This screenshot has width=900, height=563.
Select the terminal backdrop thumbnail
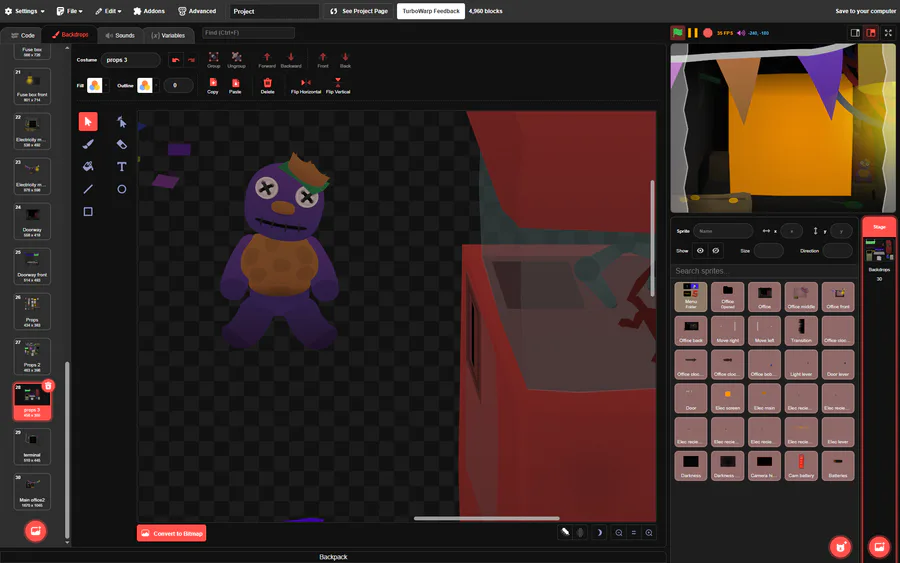coord(32,446)
